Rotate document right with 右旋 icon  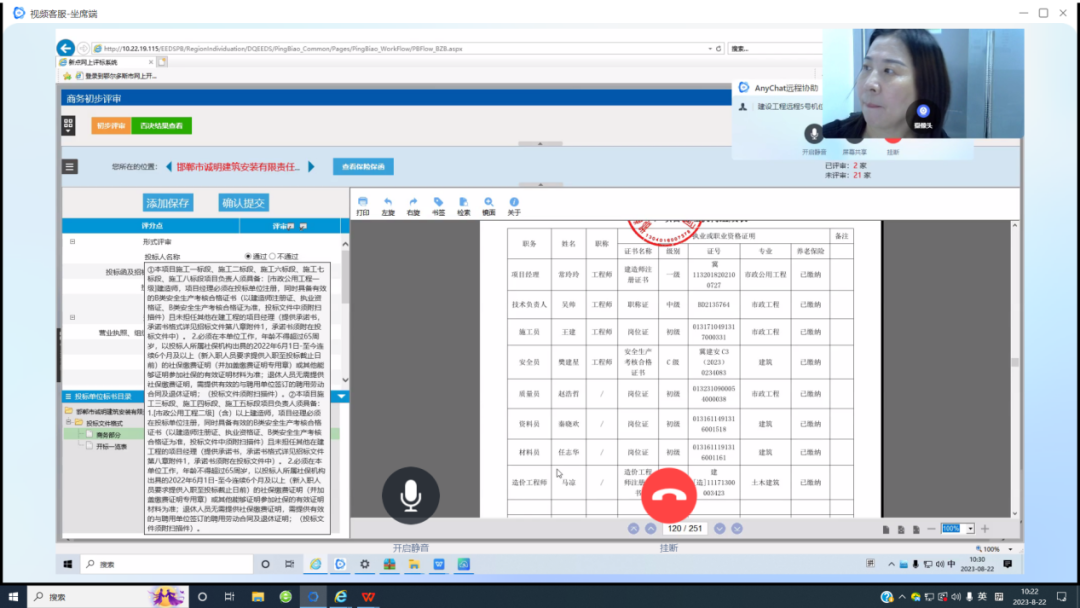point(413,202)
